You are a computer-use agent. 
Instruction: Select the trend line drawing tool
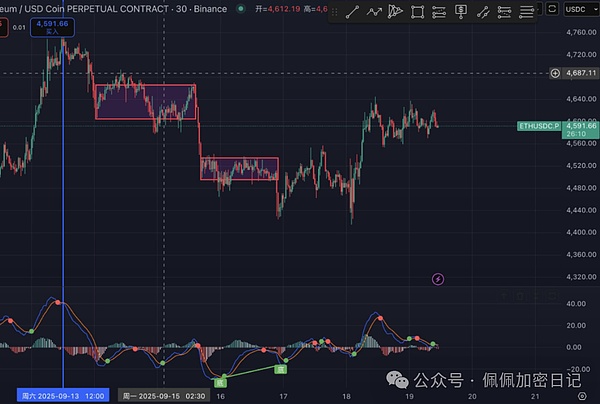tap(351, 12)
